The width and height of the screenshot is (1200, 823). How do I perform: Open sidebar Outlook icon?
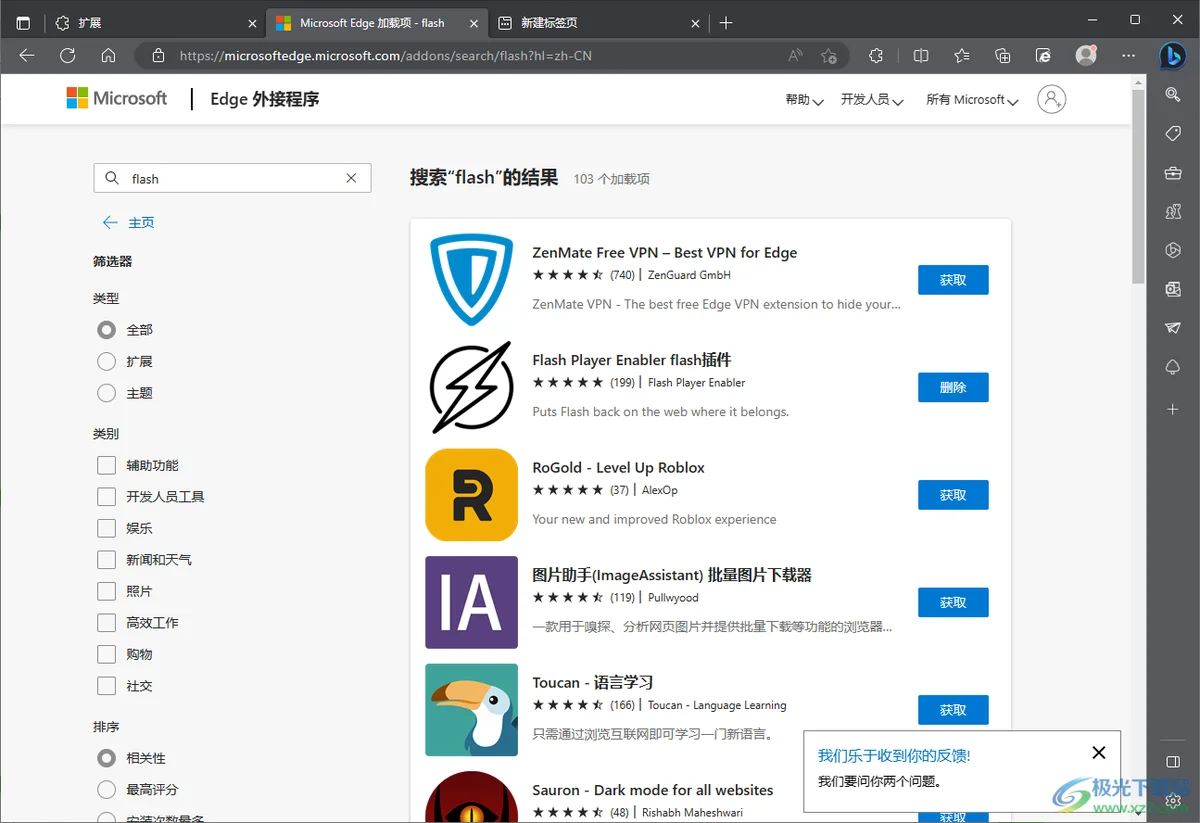click(1173, 289)
